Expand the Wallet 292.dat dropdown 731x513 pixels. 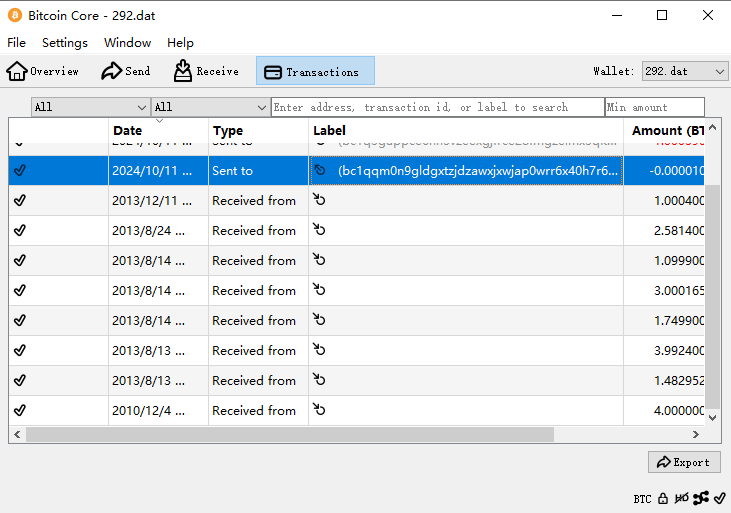tap(685, 71)
